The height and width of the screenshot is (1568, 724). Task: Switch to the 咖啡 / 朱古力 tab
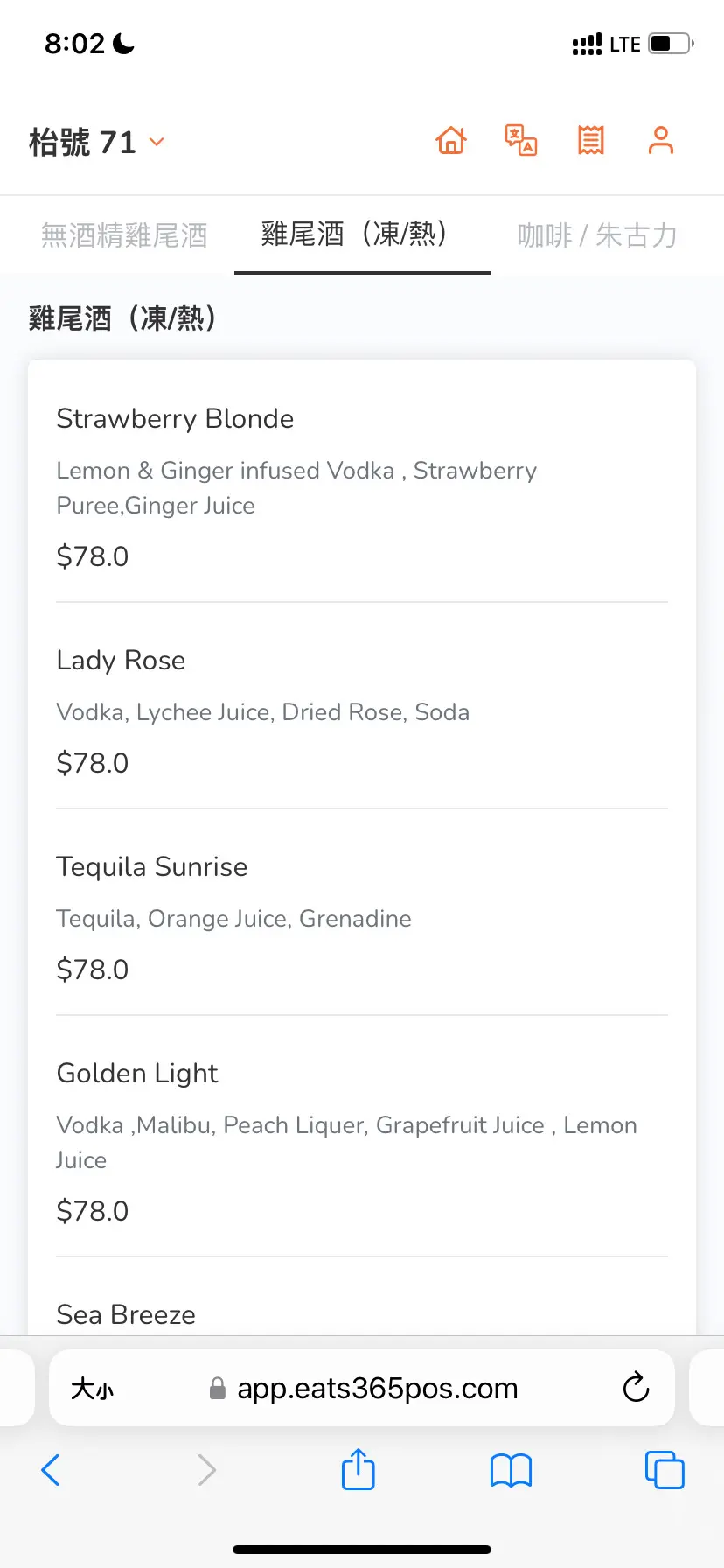(x=597, y=235)
